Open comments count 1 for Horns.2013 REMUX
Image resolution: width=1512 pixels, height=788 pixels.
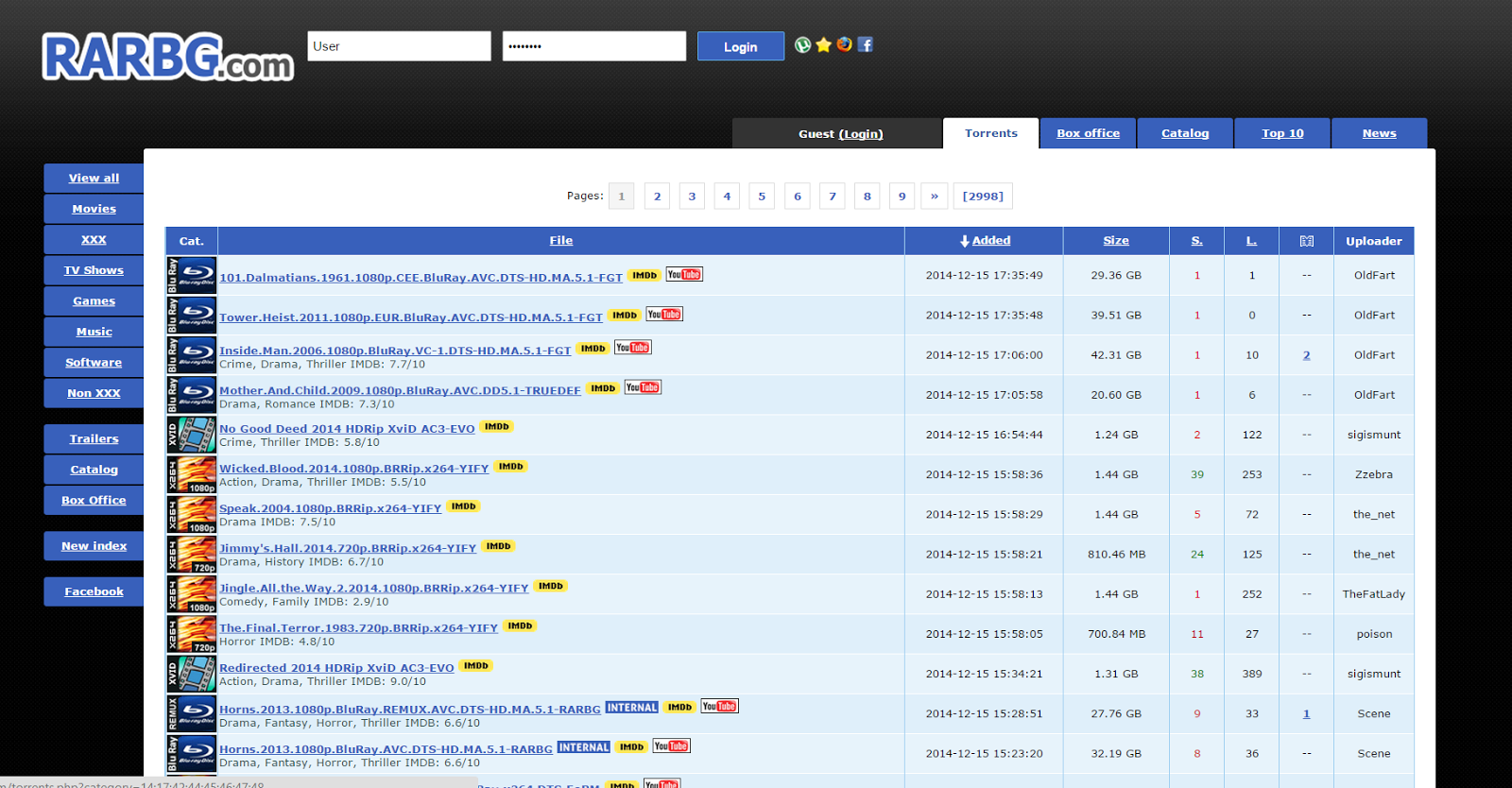pos(1307,713)
